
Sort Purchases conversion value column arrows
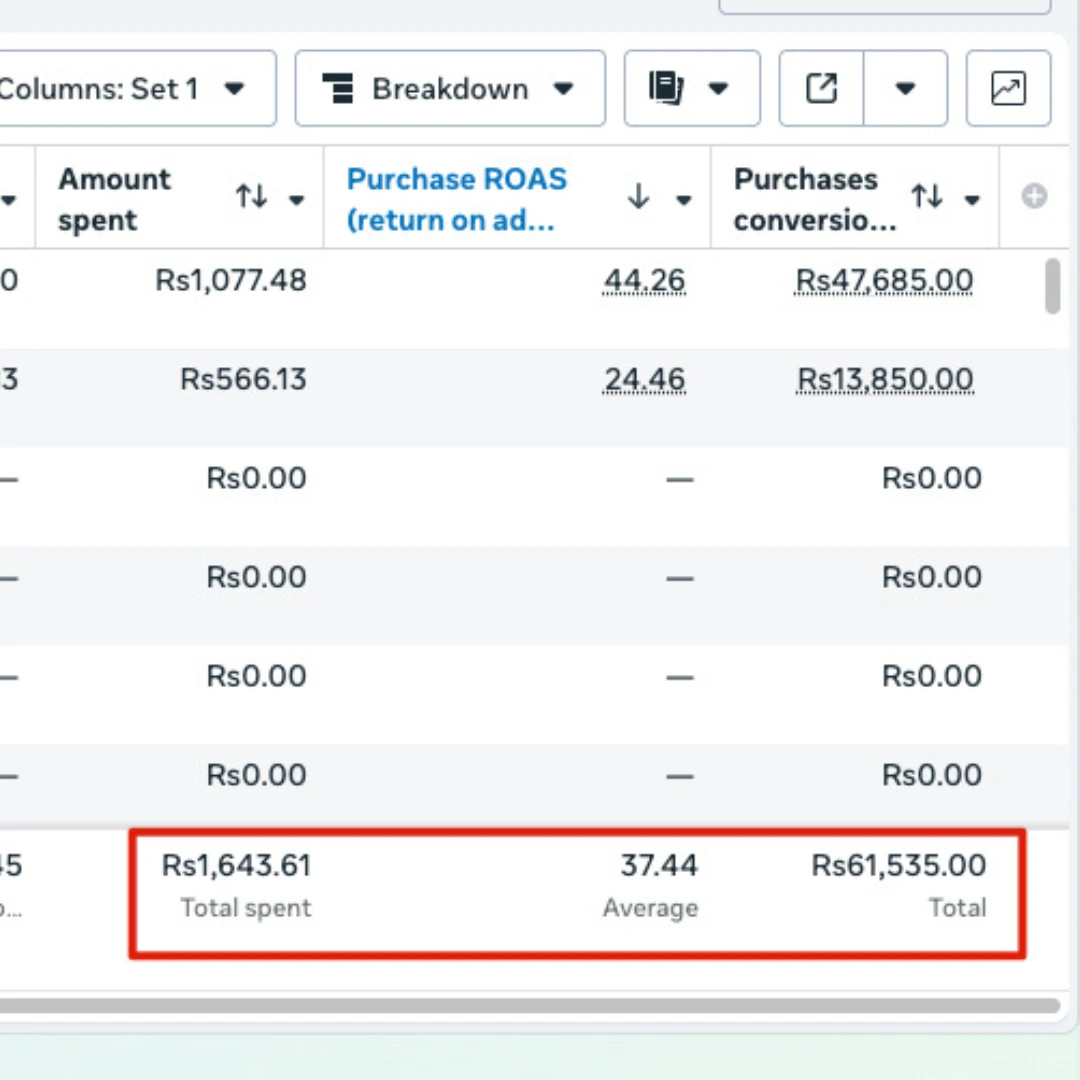click(927, 197)
